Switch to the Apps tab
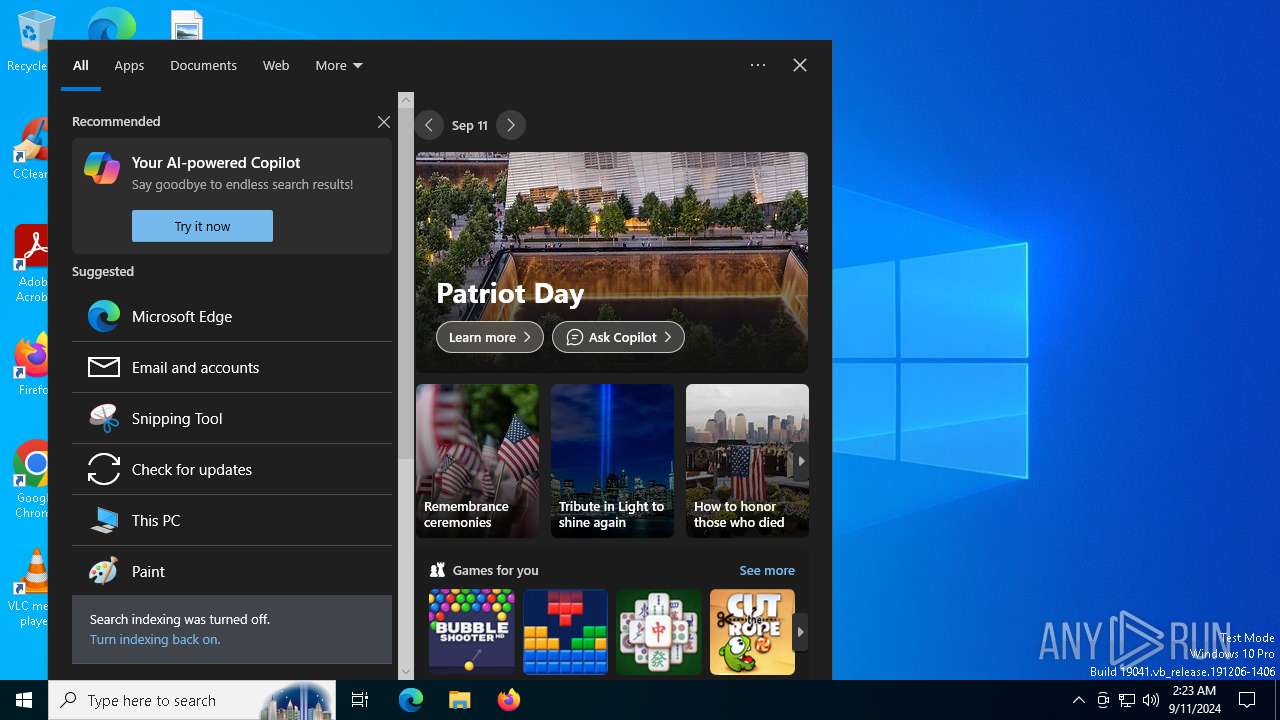Screen dimensions: 1280x720 129,65
